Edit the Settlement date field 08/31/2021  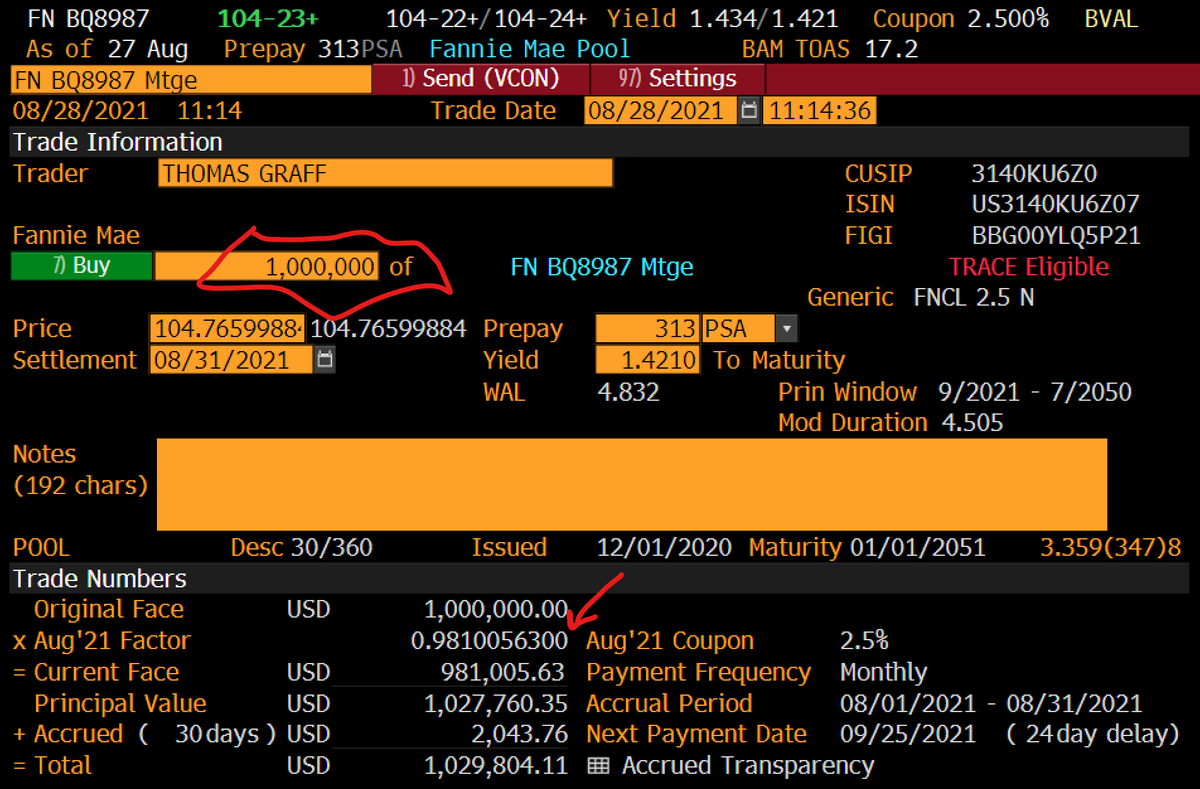tap(232, 360)
